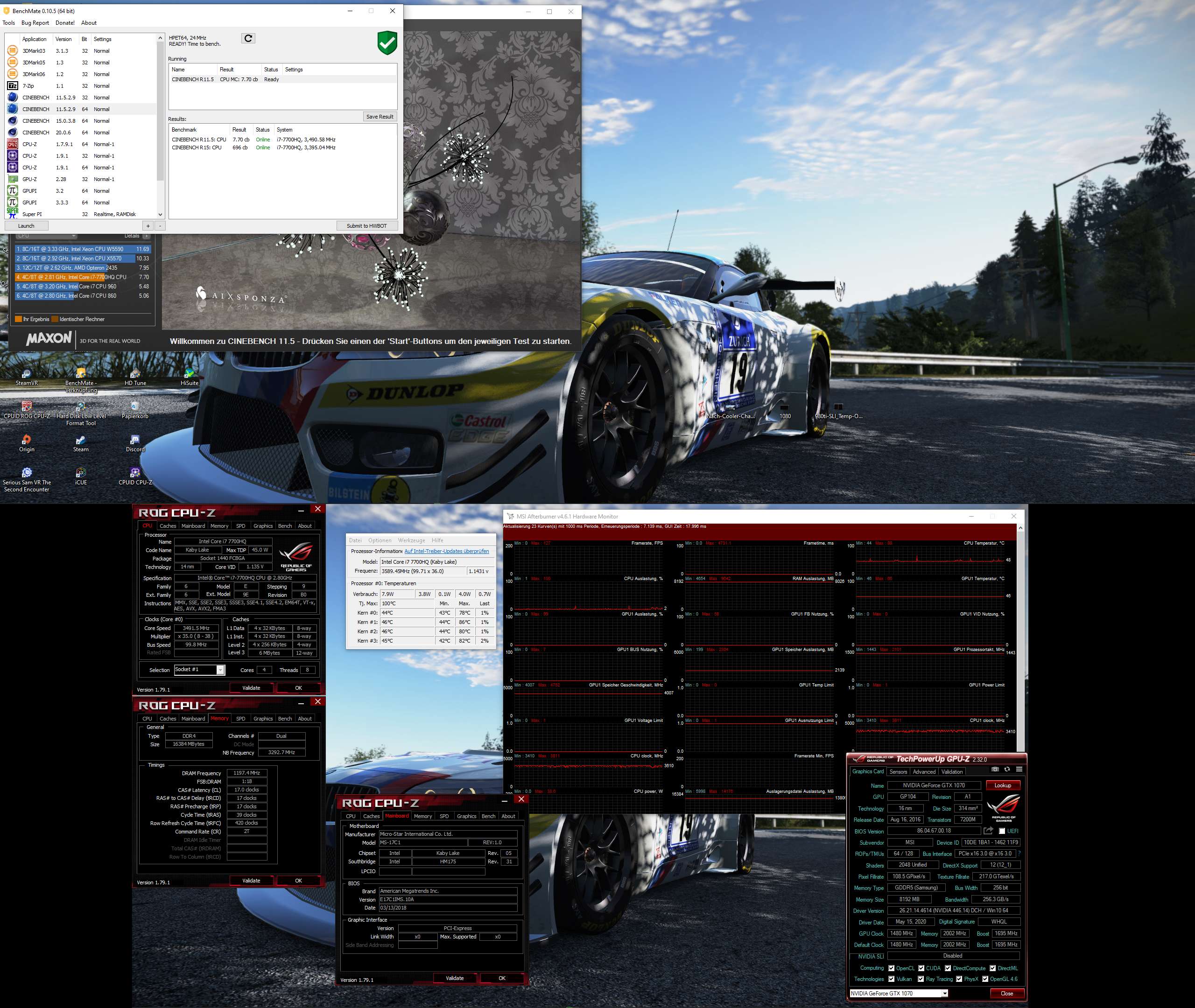Select the GPU-Z 2.28 list icon

[x=12, y=179]
